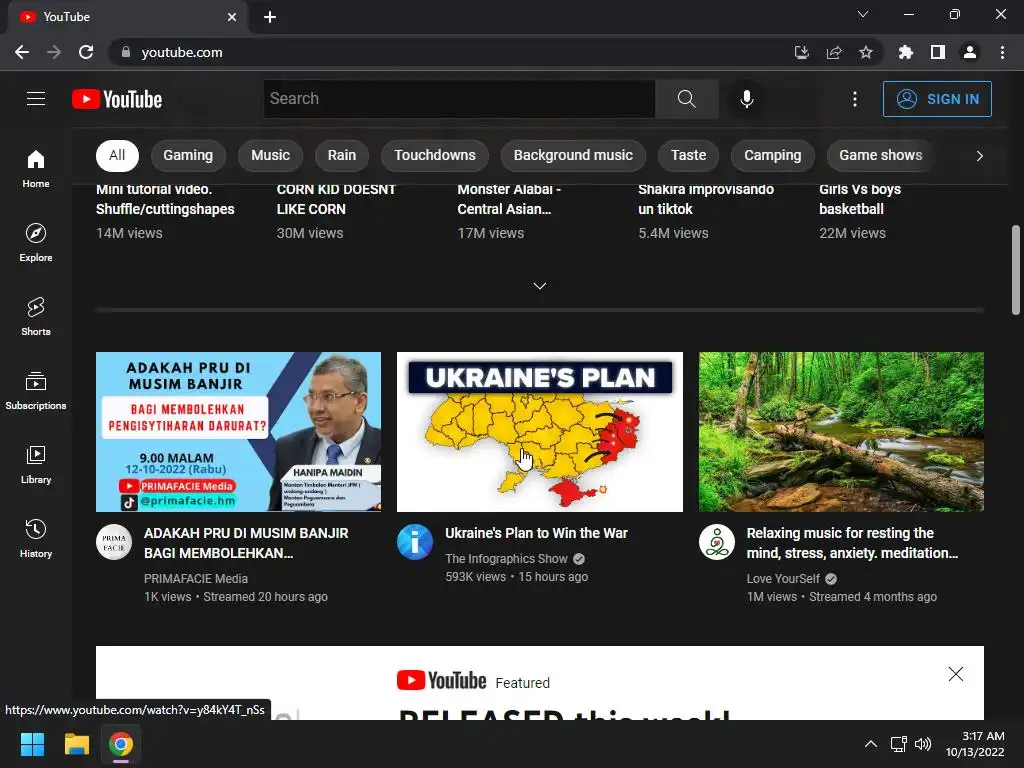
Task: Click the install app icon in address bar
Action: (801, 52)
